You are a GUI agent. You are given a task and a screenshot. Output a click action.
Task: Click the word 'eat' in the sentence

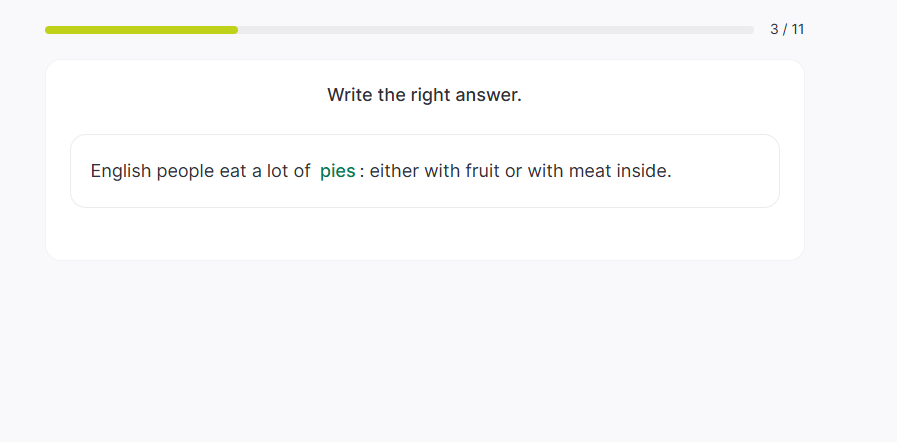click(232, 171)
